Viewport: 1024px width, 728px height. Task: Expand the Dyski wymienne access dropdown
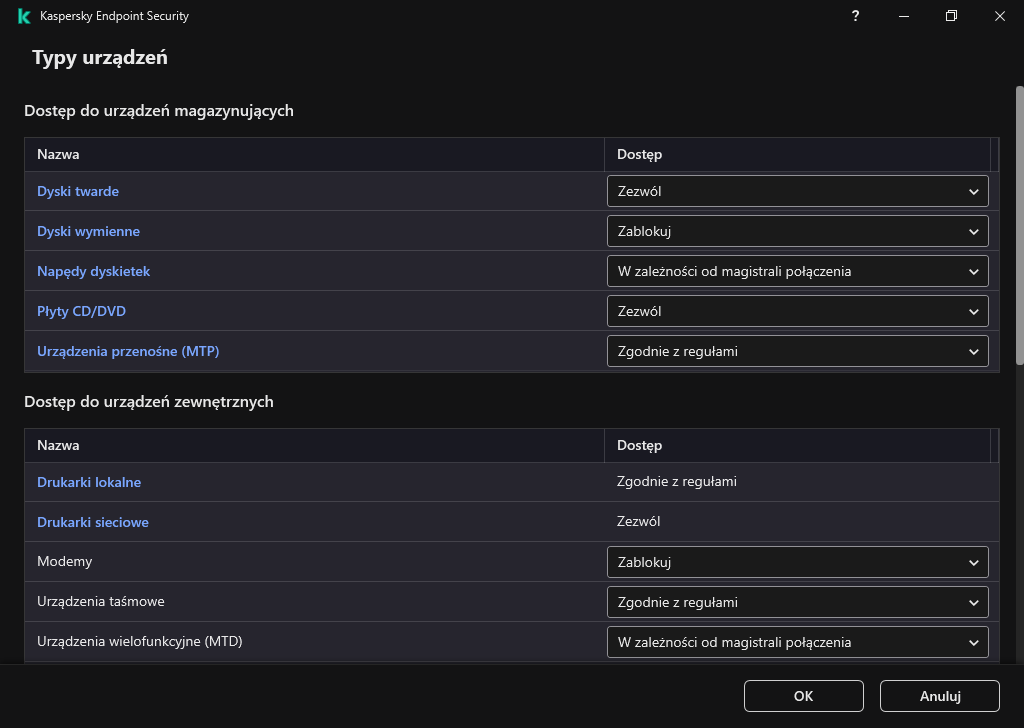(x=797, y=231)
